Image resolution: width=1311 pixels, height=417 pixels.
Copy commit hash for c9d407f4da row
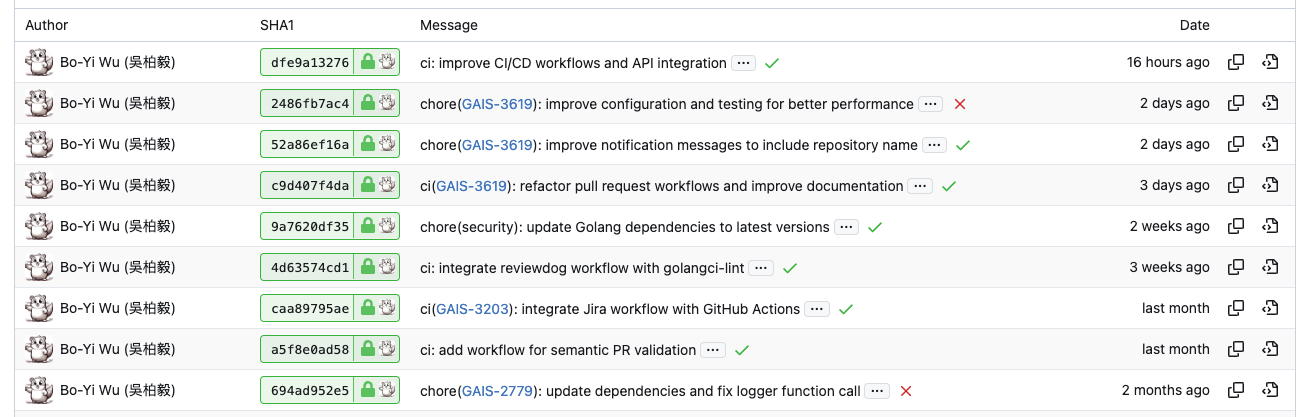click(x=1236, y=186)
